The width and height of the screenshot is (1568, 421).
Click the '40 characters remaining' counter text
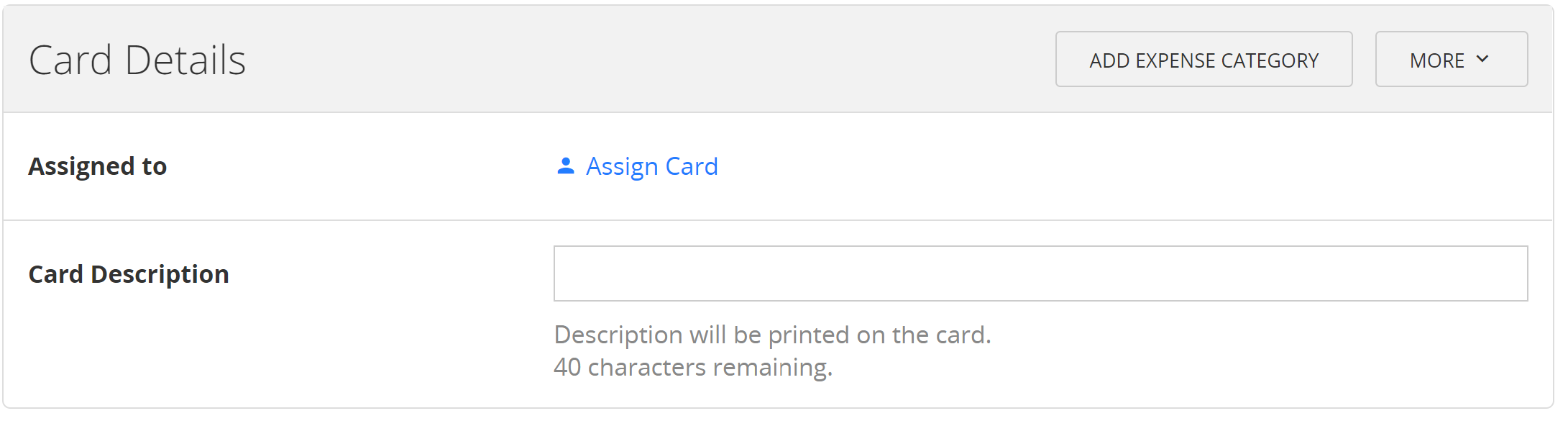pyautogui.click(x=693, y=367)
